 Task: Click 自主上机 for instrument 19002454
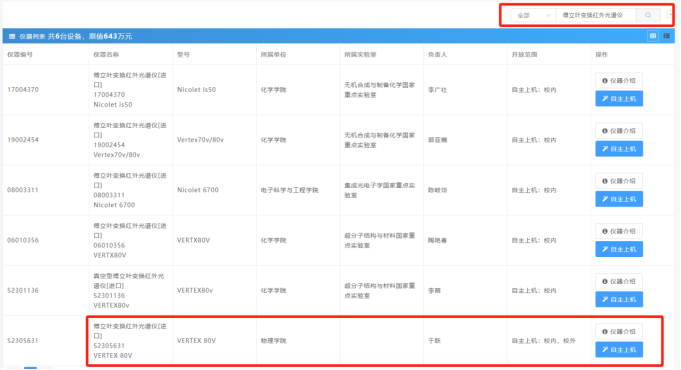(x=619, y=149)
